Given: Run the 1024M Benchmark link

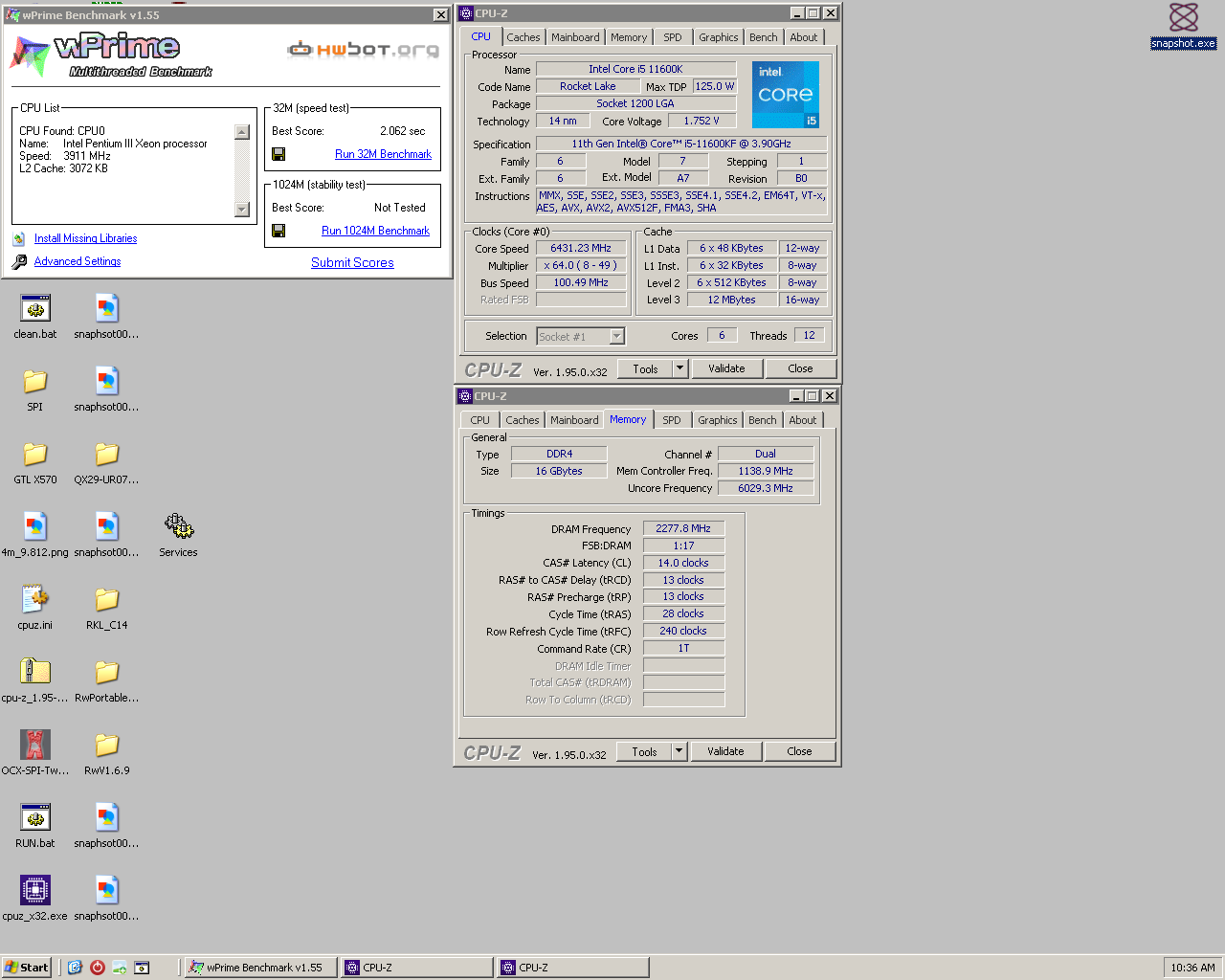Looking at the screenshot, I should (375, 231).
